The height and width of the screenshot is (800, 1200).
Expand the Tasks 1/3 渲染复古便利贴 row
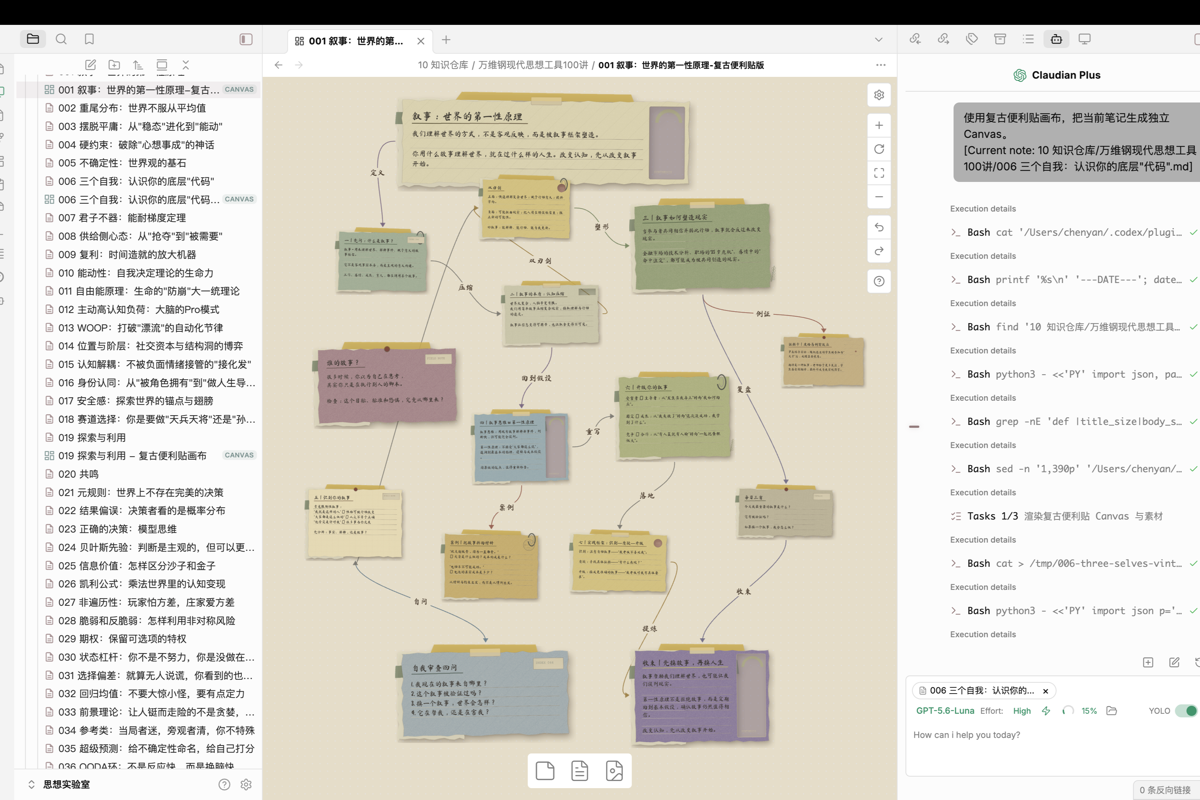pyautogui.click(x=1074, y=516)
